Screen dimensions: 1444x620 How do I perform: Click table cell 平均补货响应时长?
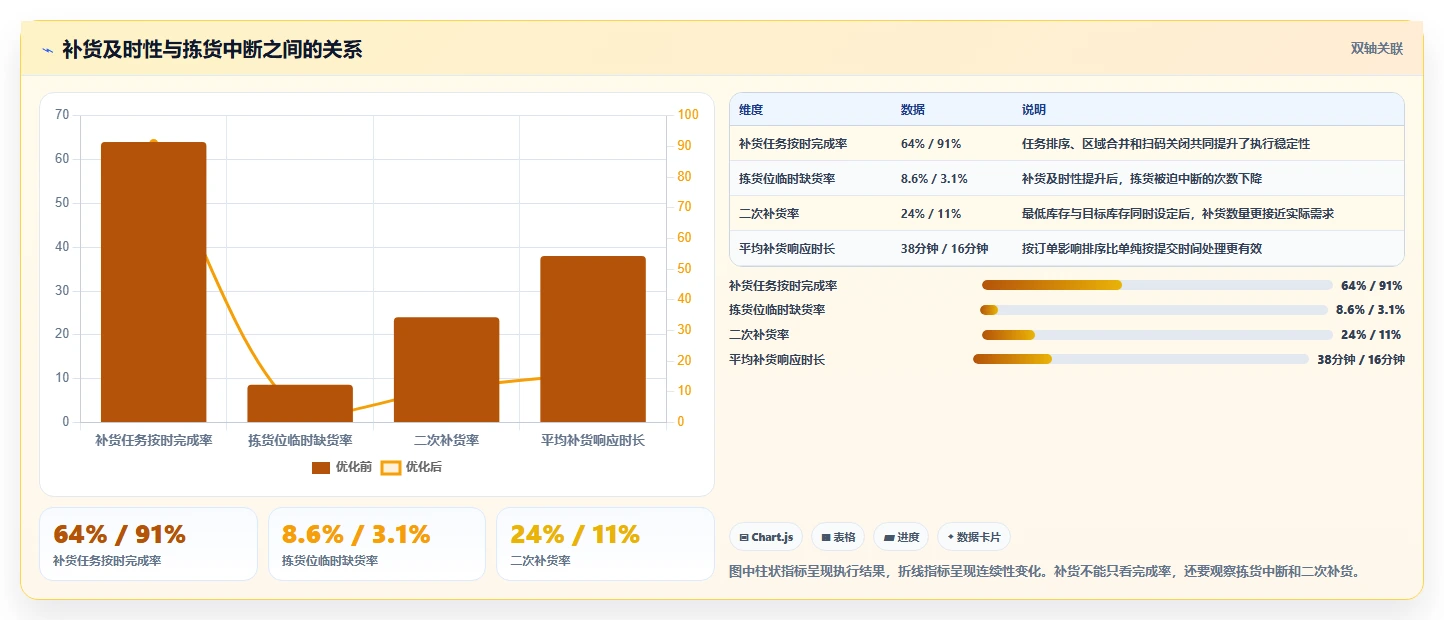pyautogui.click(x=787, y=249)
